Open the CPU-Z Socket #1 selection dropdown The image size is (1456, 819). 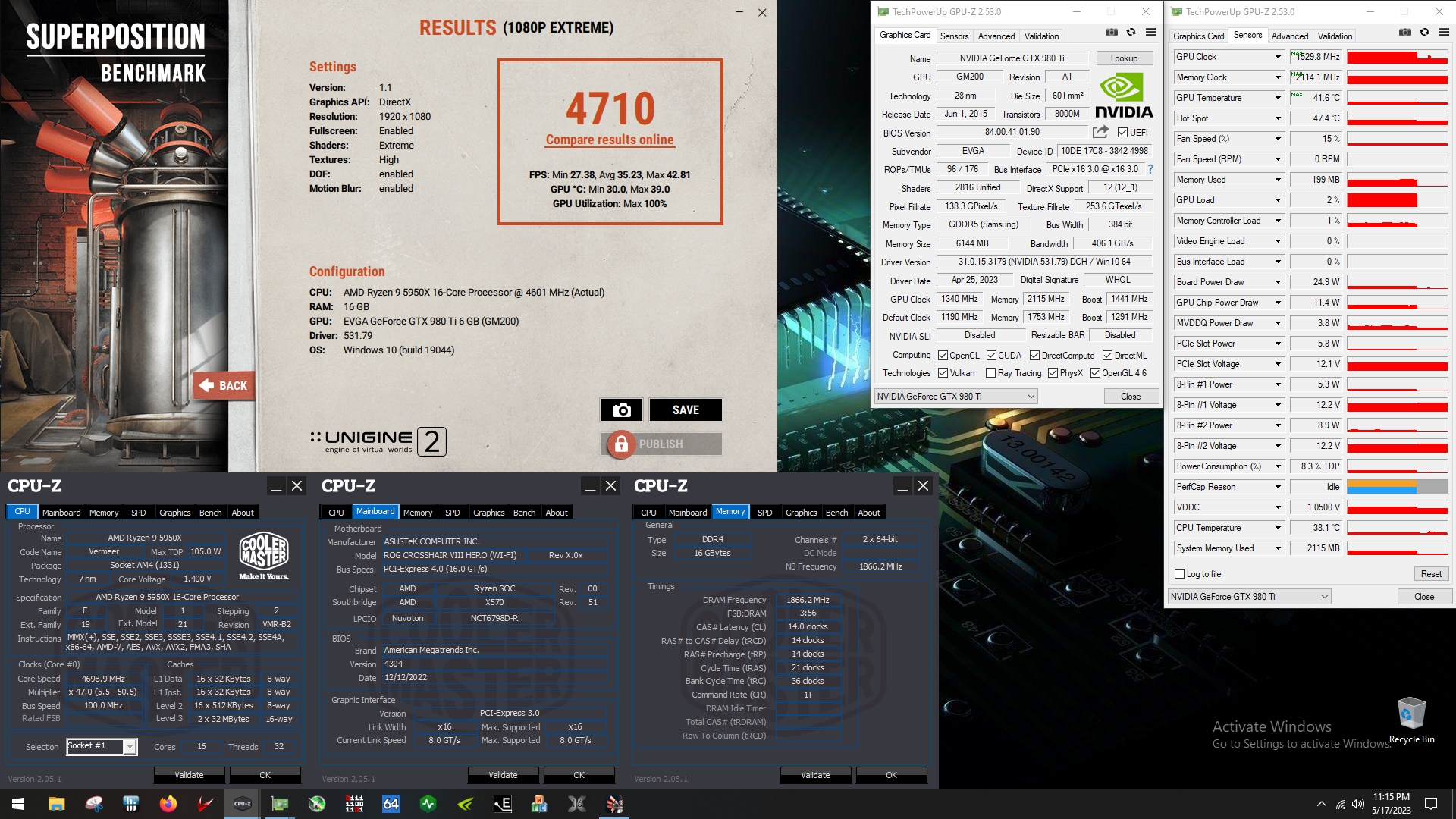101,747
